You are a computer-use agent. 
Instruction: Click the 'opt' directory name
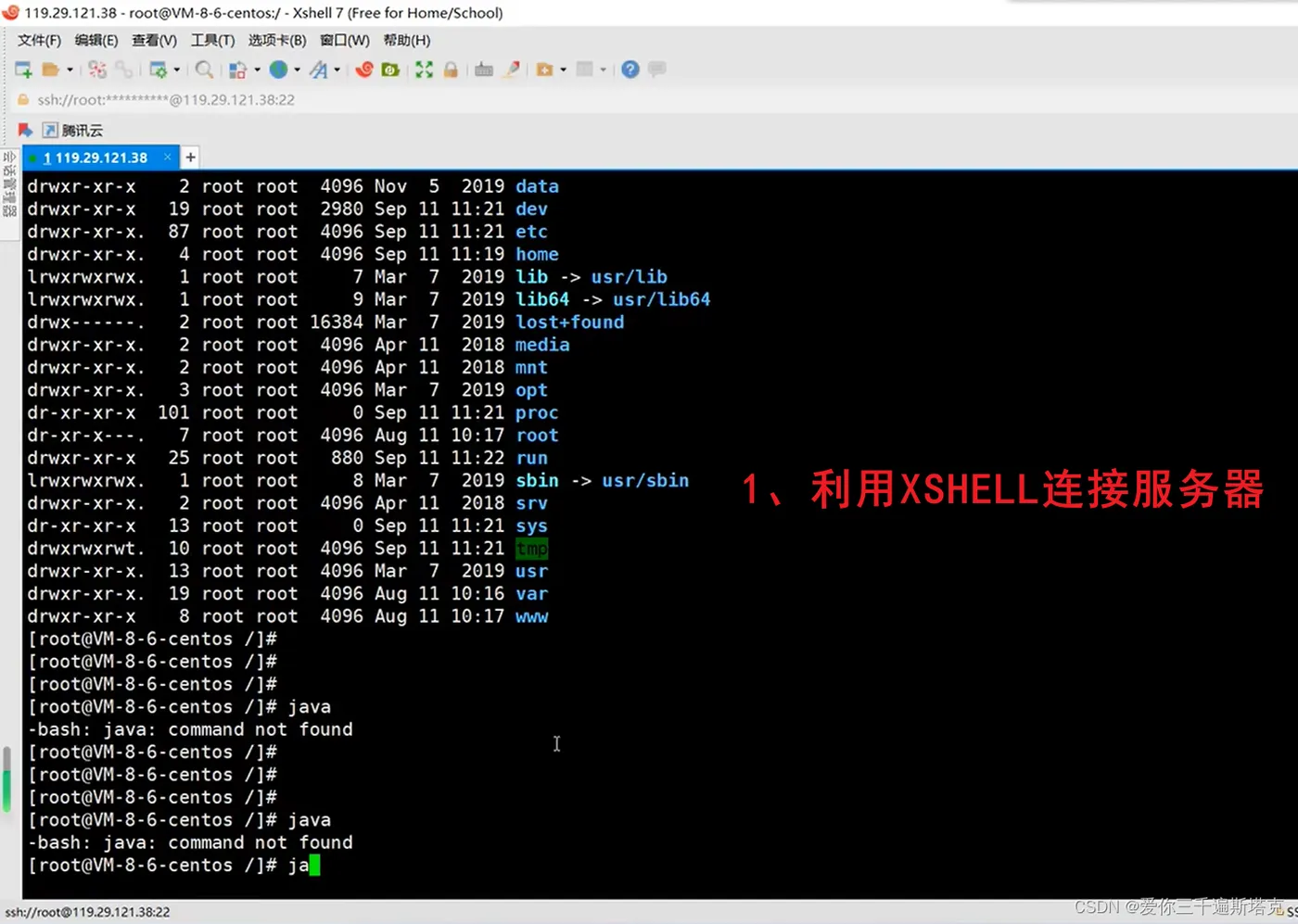(x=532, y=390)
